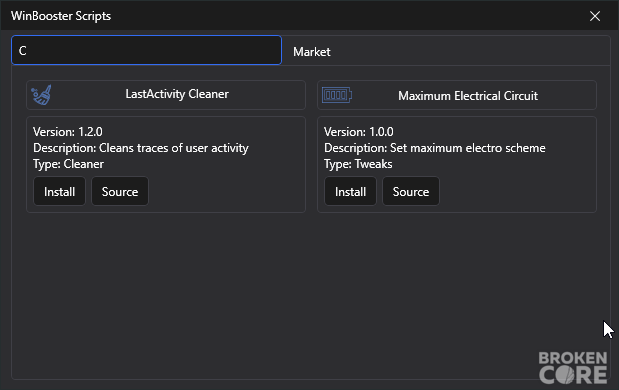
Task: Select the Maximum Electrical Circuit title
Action: point(468,96)
